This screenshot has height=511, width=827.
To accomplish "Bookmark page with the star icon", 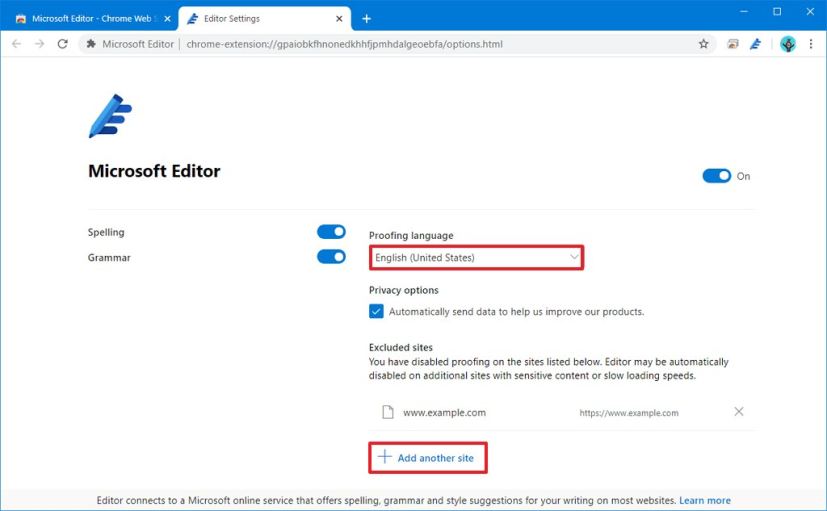I will (704, 44).
